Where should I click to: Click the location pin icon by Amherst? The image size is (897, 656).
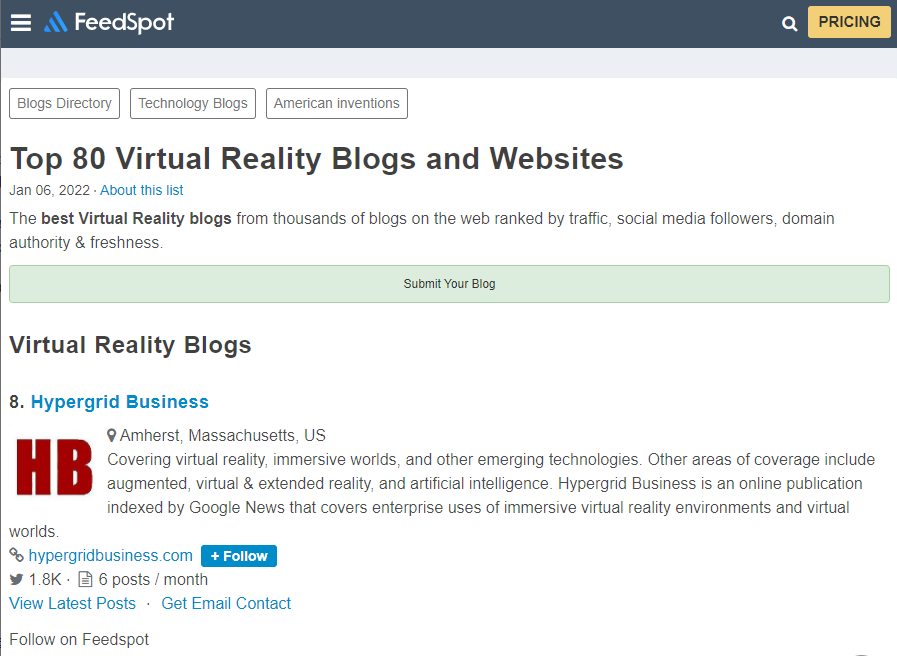tap(112, 435)
